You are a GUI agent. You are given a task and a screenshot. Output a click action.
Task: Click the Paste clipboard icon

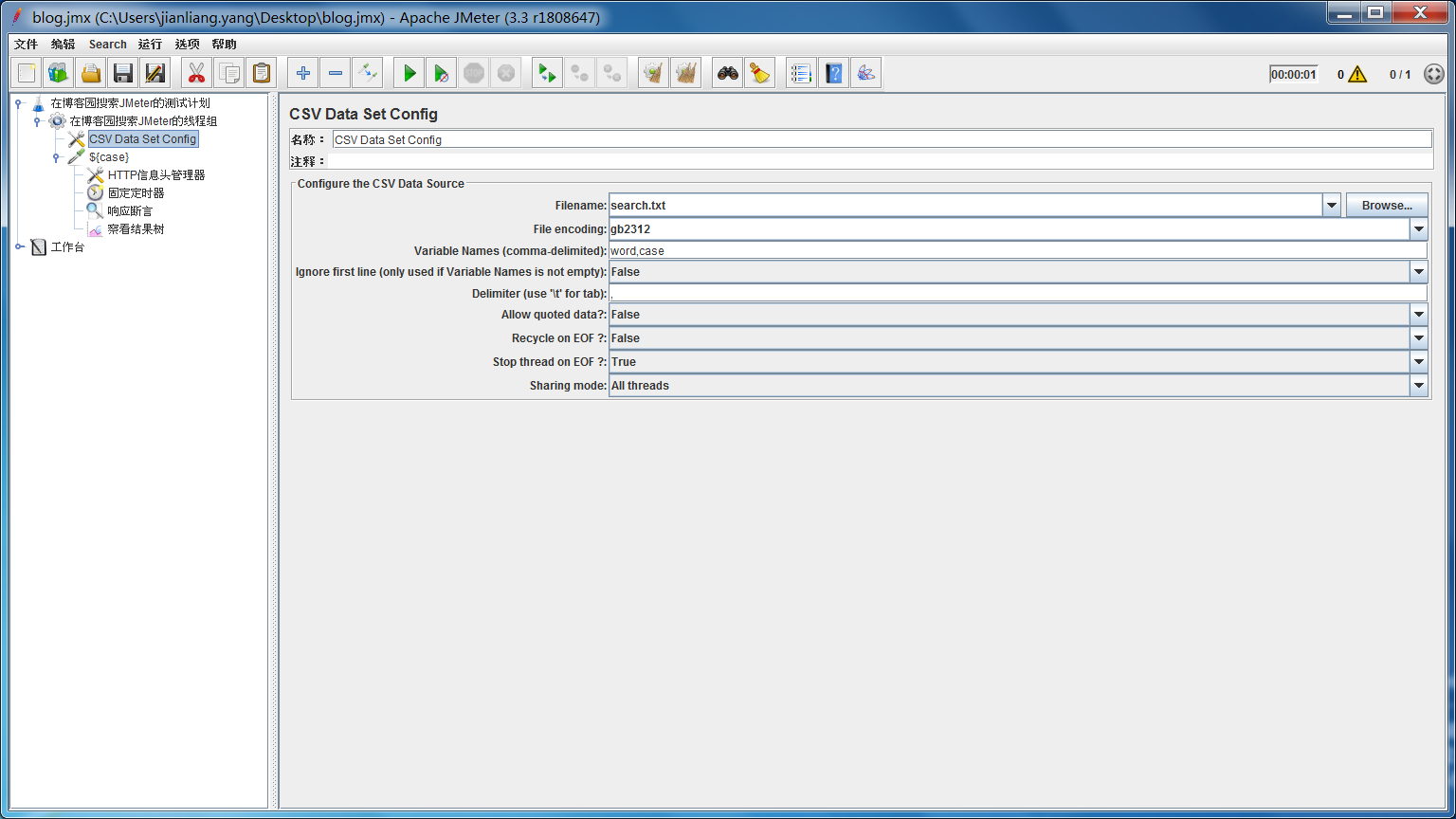pos(261,73)
